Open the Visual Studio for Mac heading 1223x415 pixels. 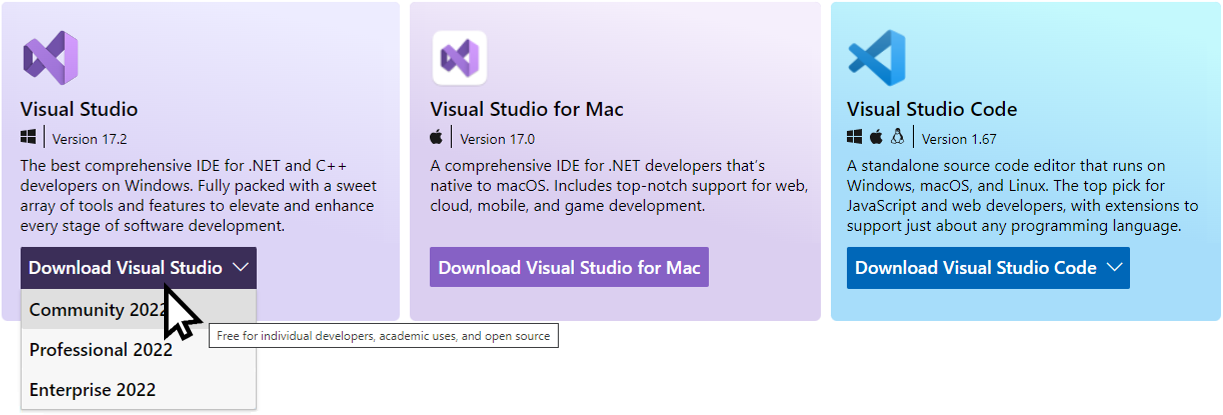pos(527,110)
